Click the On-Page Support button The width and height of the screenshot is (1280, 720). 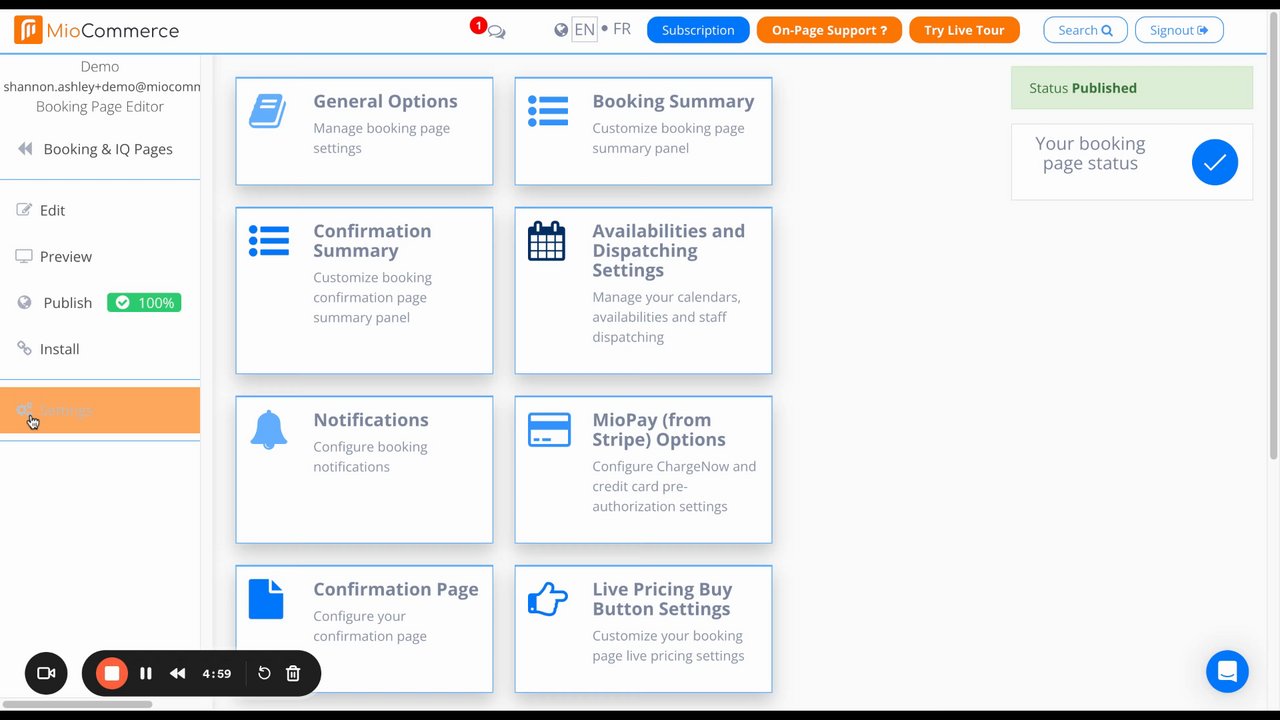[x=829, y=30]
